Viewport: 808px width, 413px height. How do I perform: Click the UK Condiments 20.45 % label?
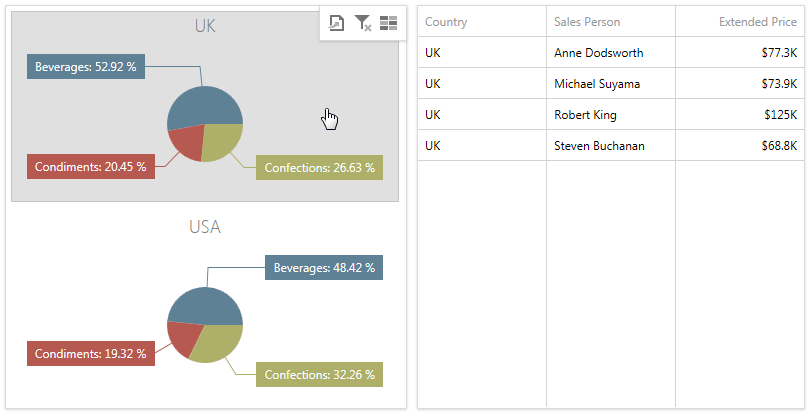pyautogui.click(x=90, y=167)
